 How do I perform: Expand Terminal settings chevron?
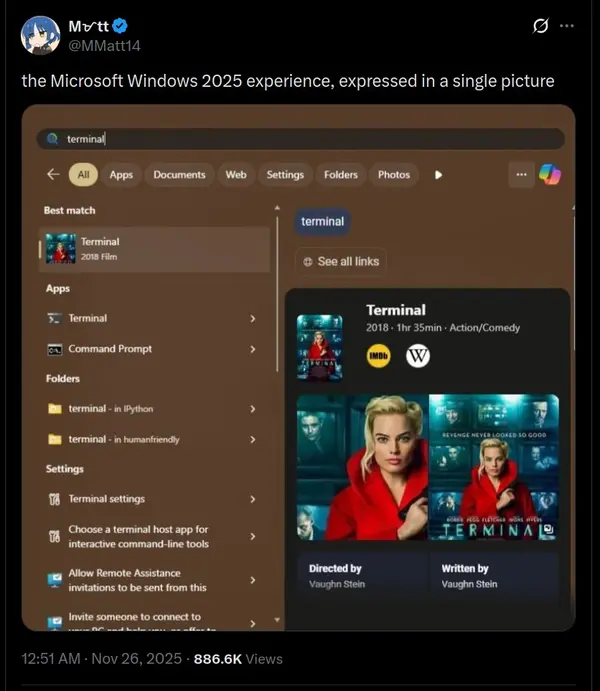click(252, 499)
